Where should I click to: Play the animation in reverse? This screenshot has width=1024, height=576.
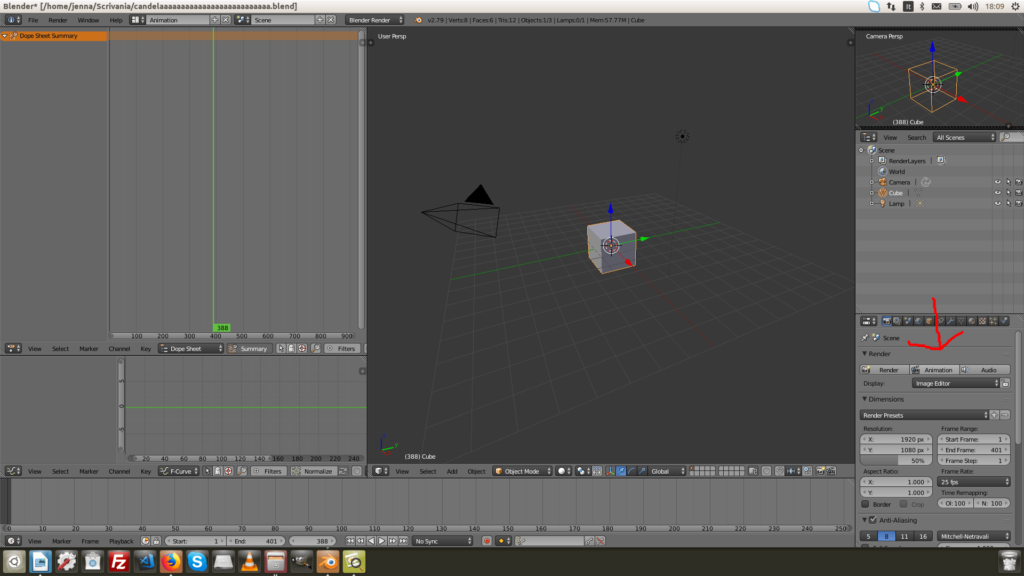[372, 541]
